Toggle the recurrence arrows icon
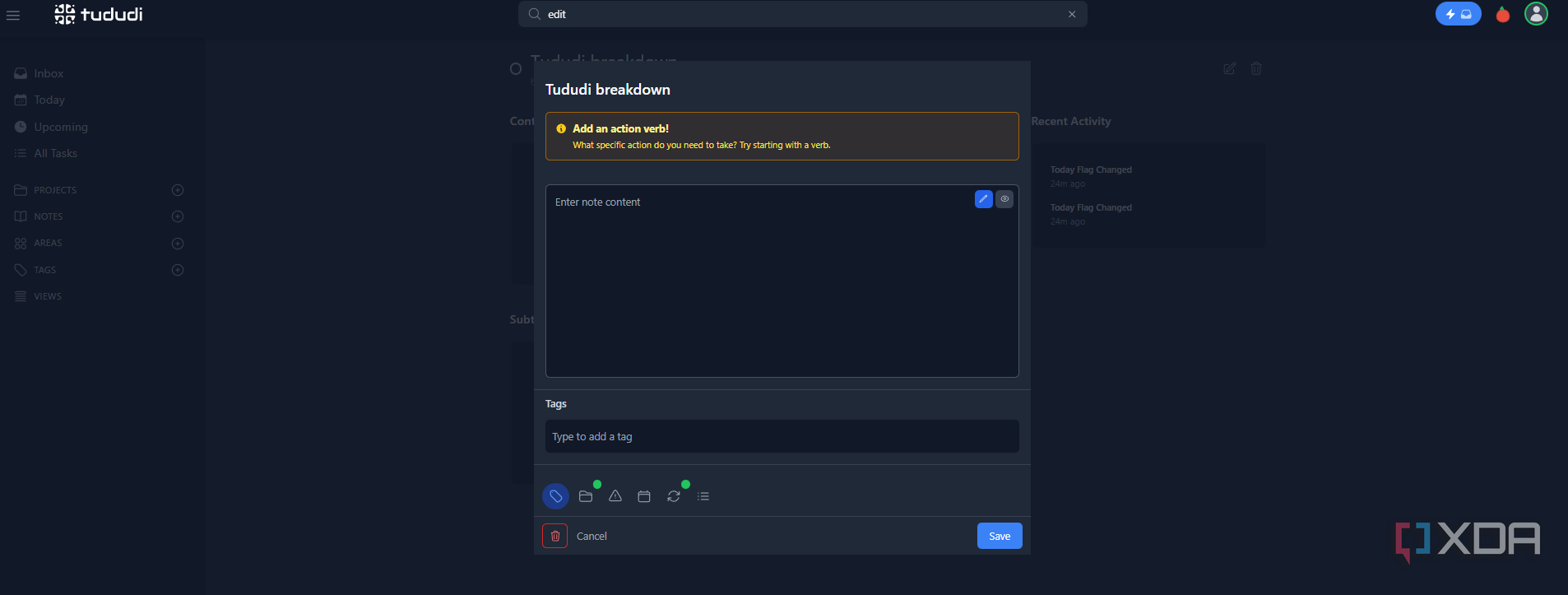The width and height of the screenshot is (1568, 595). pos(674,496)
